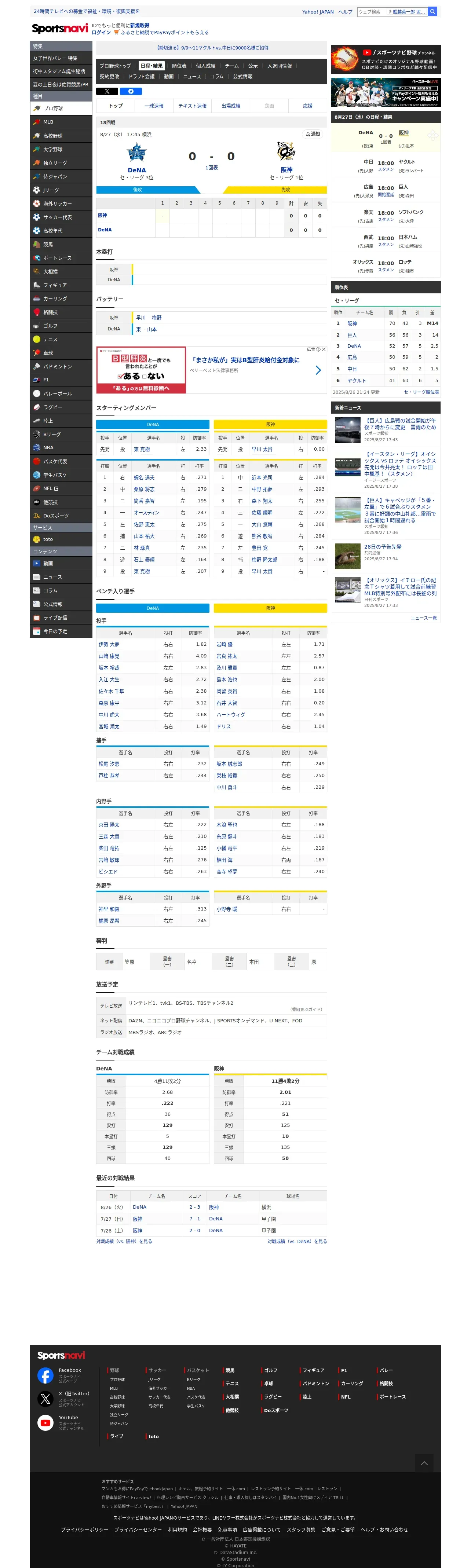Screen dimensions: 471x1568
Task: Open 対戦成績（vs. 阪神）を見る link
Action: (x=124, y=1241)
